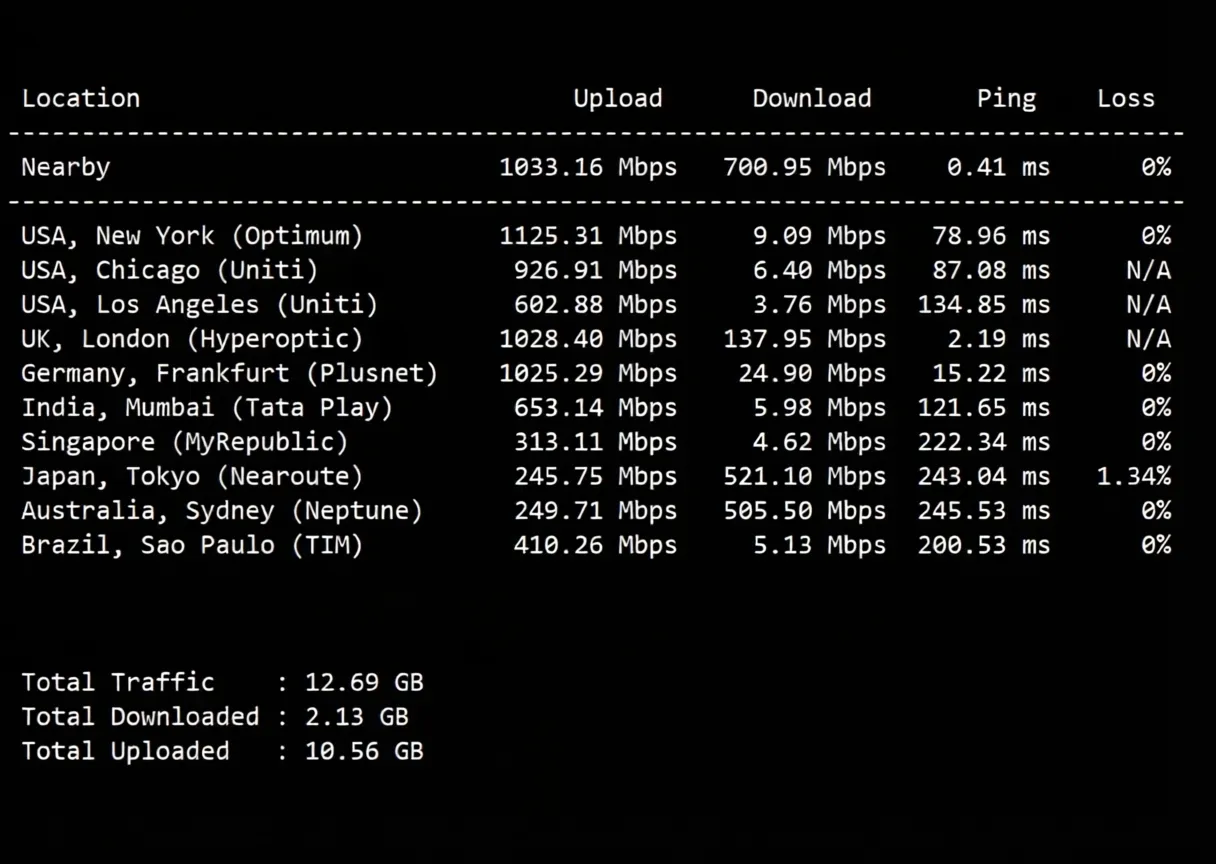The height and width of the screenshot is (864, 1216).
Task: Select USA, New York (Optimum) row
Action: click(x=596, y=236)
